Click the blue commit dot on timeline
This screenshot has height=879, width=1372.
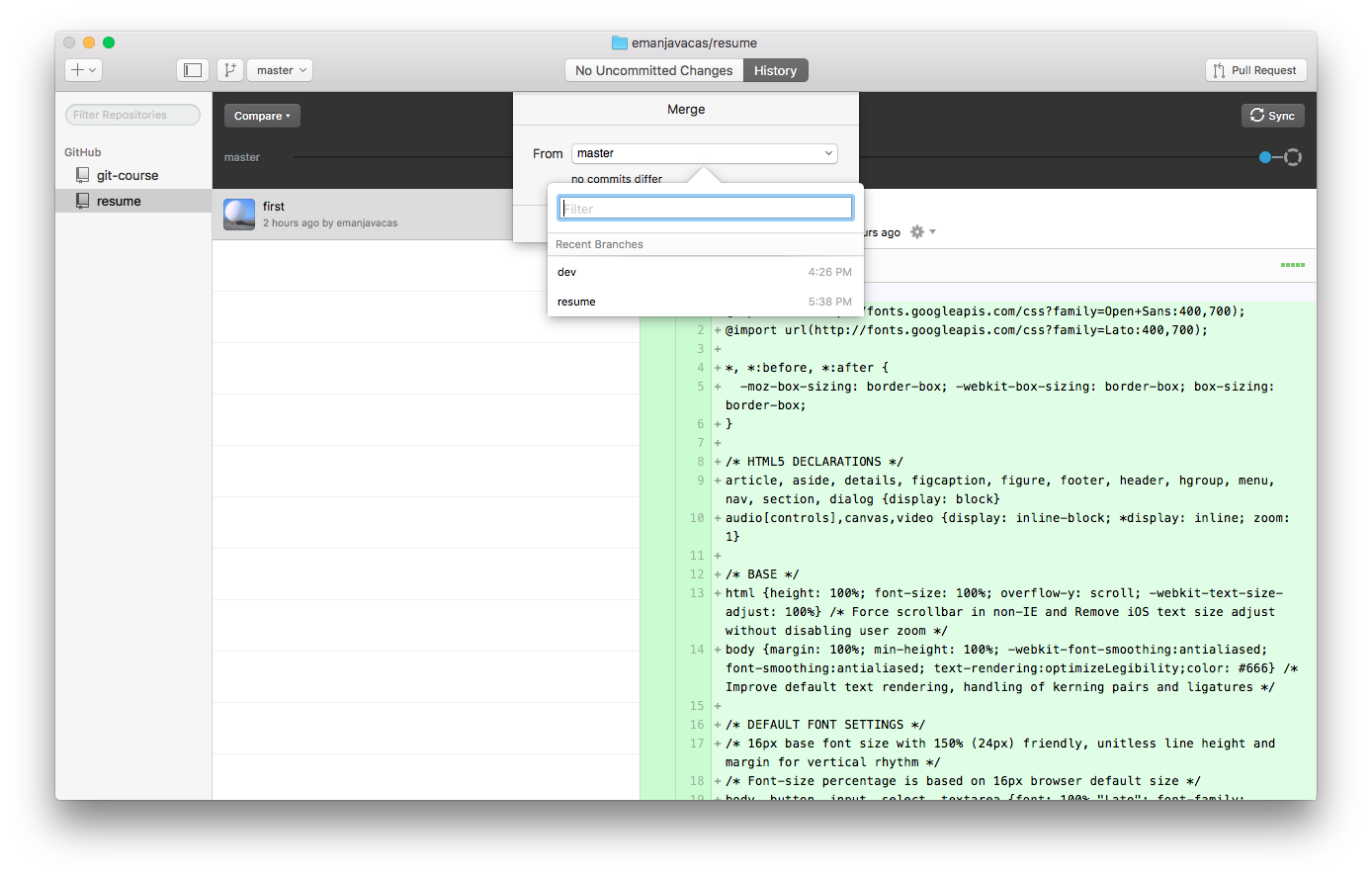pos(1265,157)
